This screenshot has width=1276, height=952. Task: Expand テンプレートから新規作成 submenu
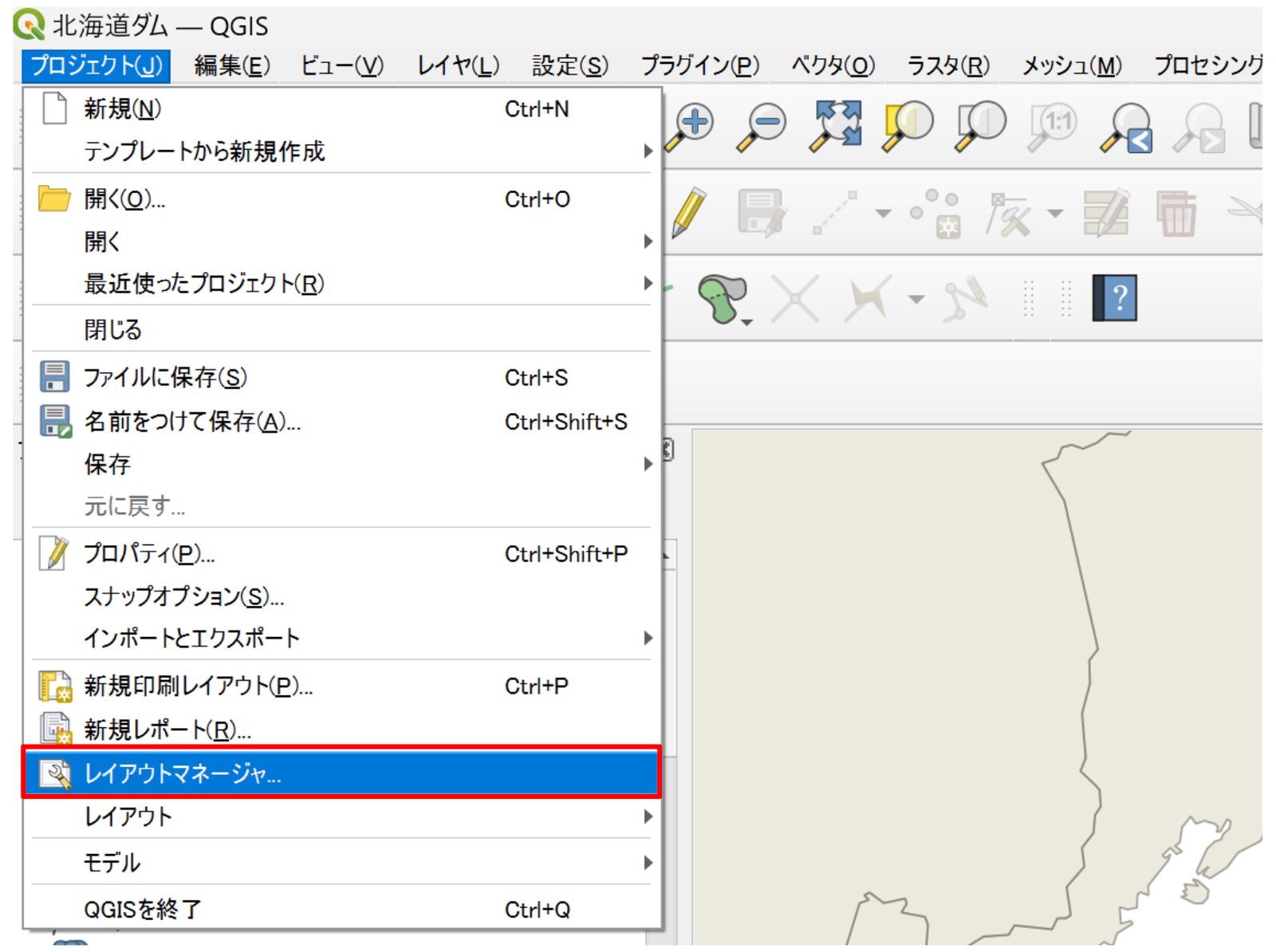click(341, 151)
